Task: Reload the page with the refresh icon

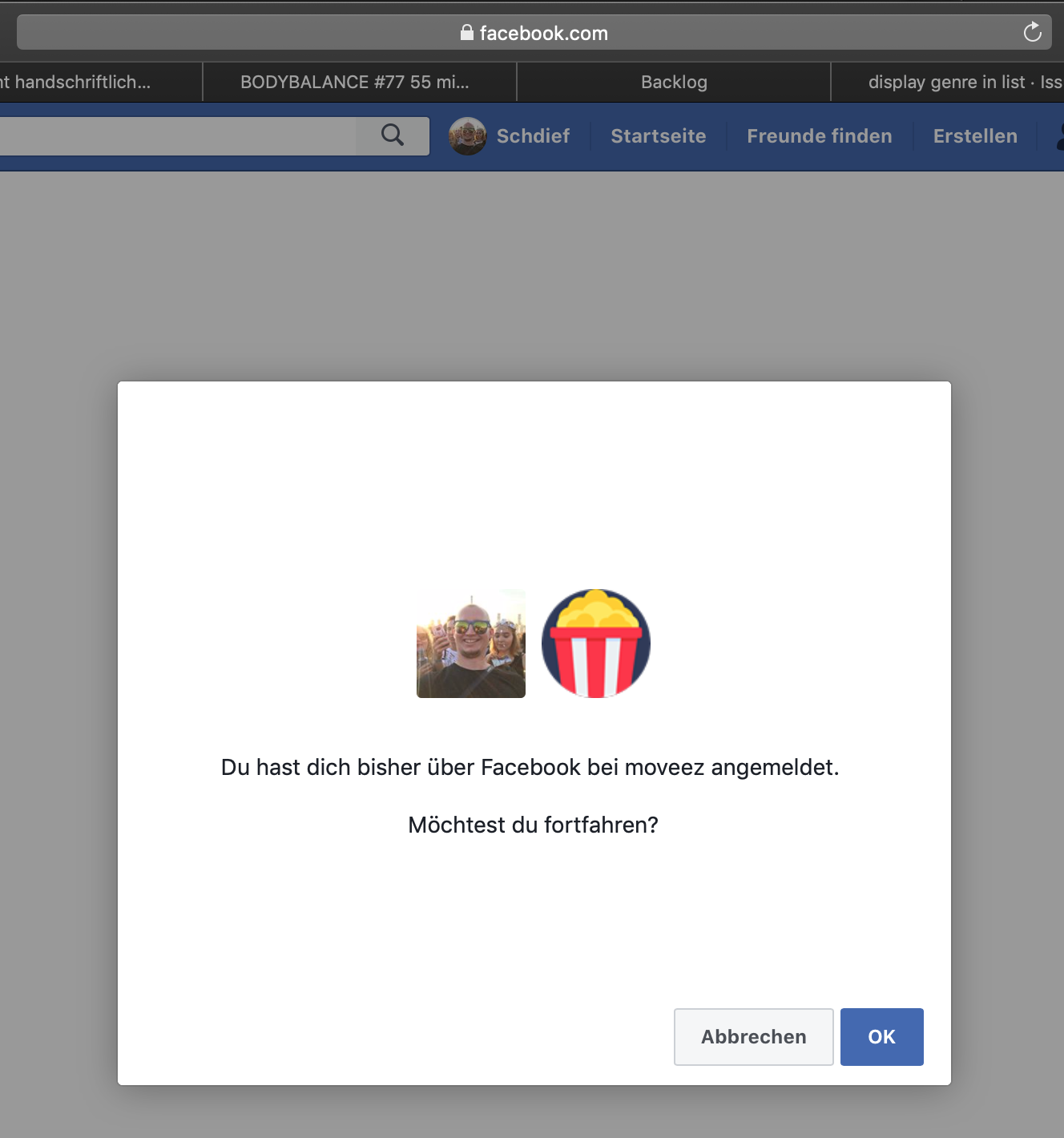Action: [1033, 32]
